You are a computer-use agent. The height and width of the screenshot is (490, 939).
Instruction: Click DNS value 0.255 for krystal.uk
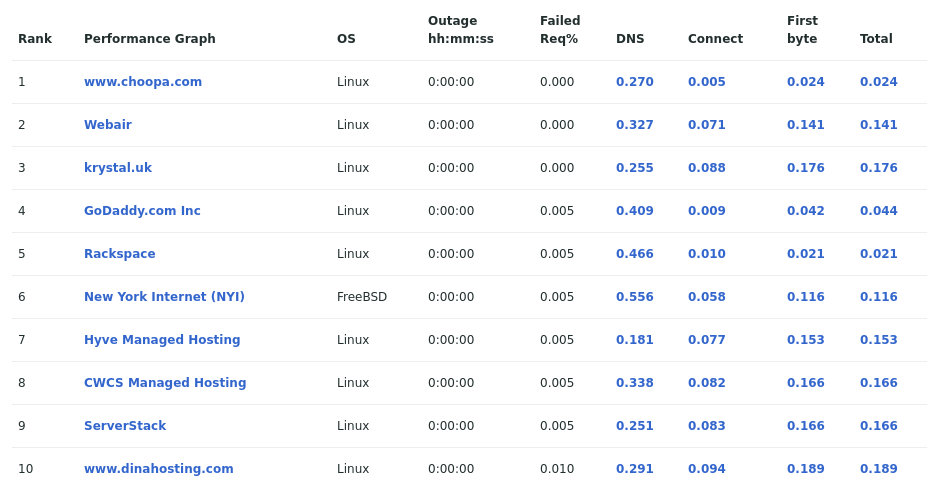coord(635,168)
